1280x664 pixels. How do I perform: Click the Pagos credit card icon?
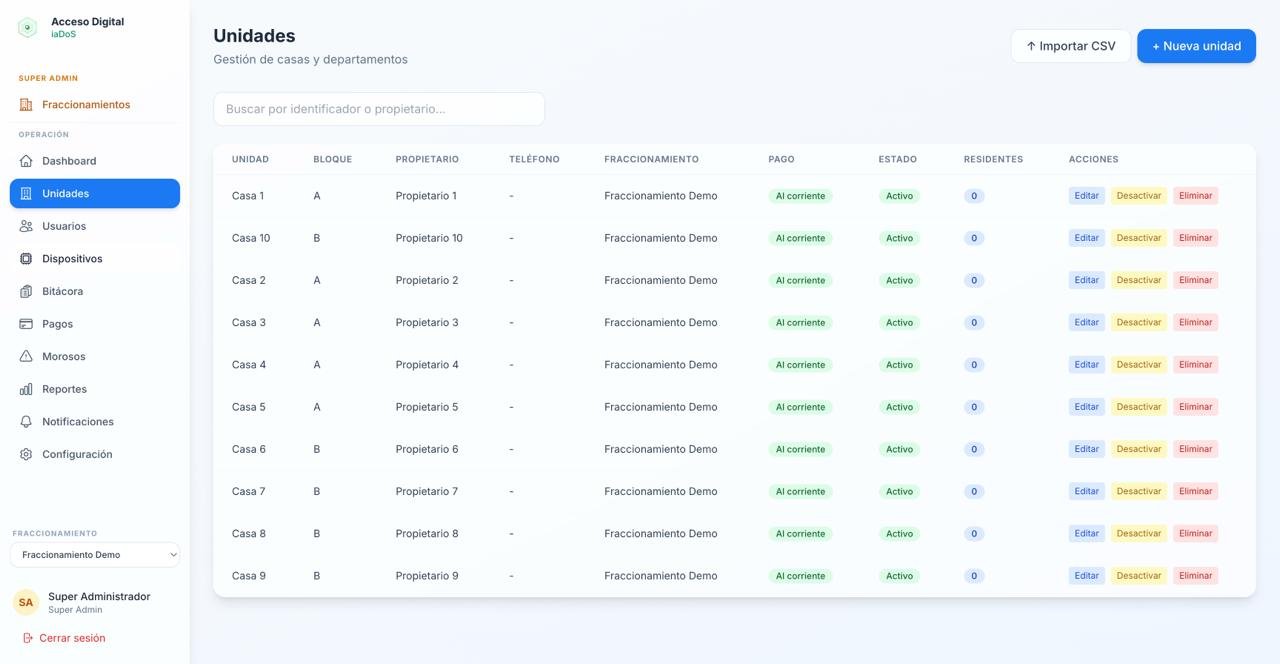coord(26,324)
